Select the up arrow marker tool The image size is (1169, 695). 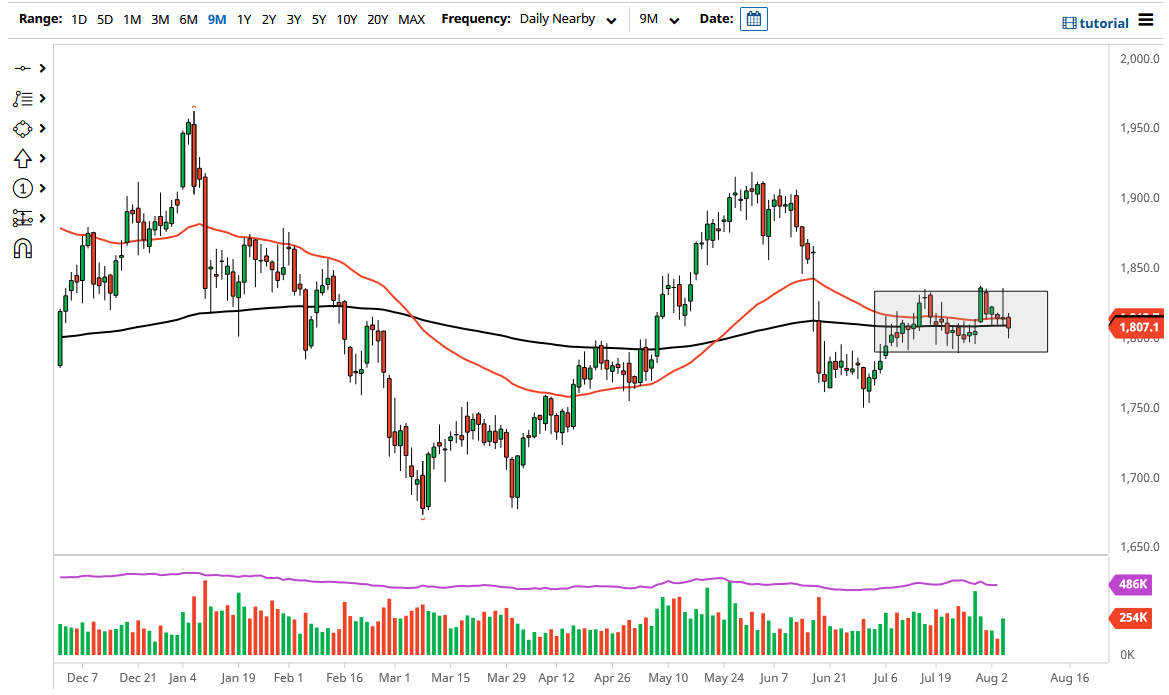coord(22,158)
